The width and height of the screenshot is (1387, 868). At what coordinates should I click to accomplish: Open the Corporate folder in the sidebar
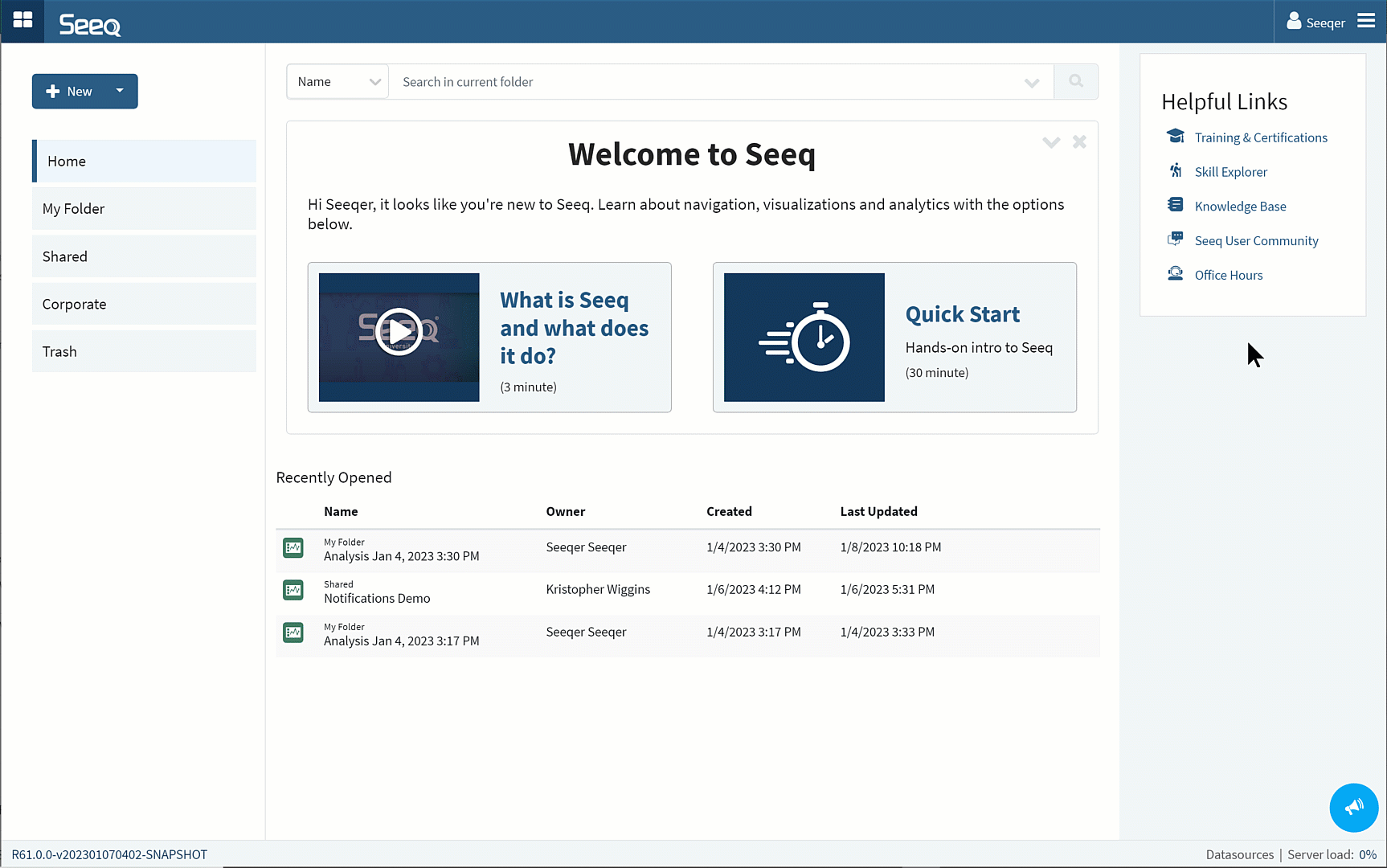pos(145,304)
